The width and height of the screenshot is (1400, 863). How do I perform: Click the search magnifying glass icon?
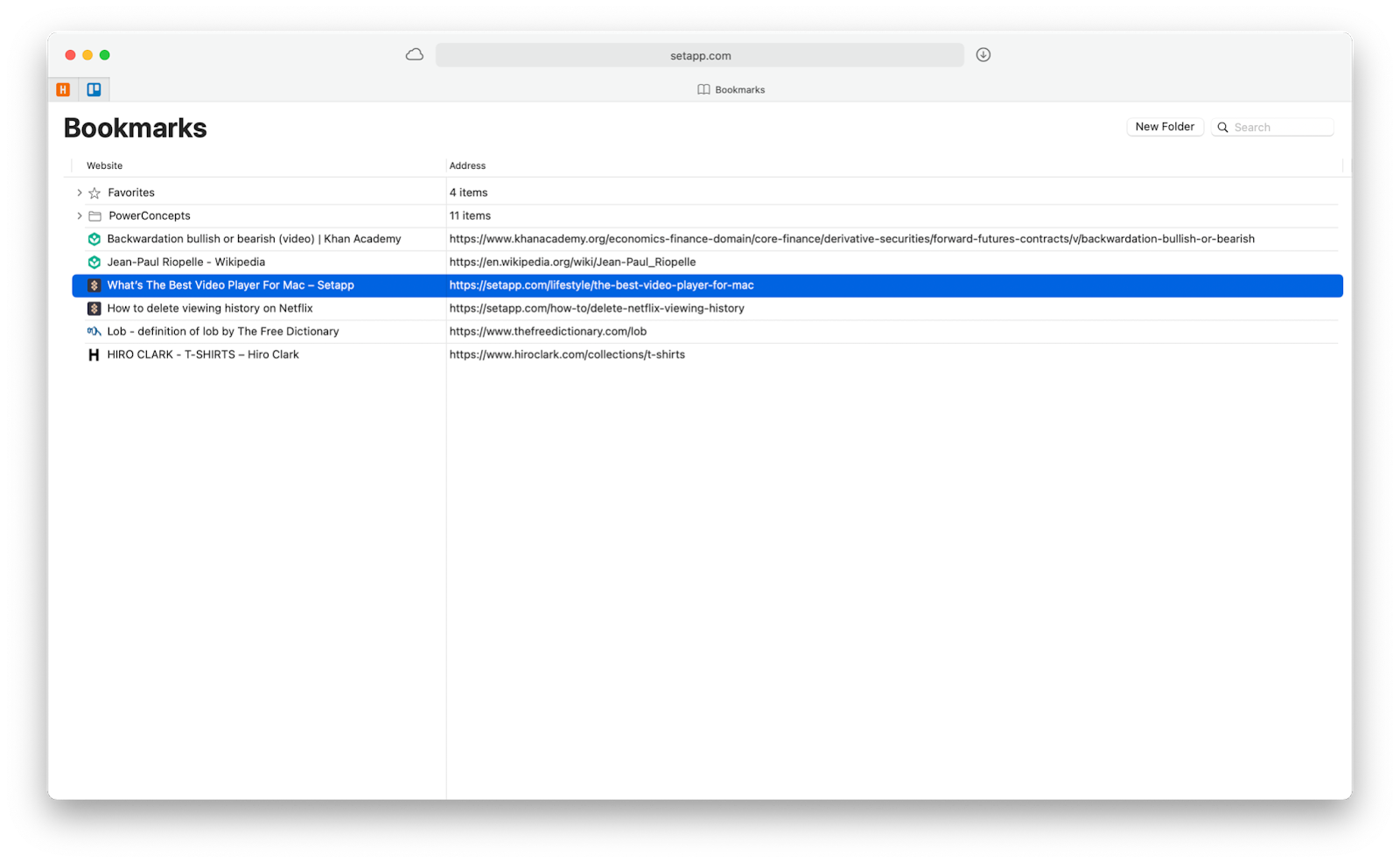point(1223,128)
